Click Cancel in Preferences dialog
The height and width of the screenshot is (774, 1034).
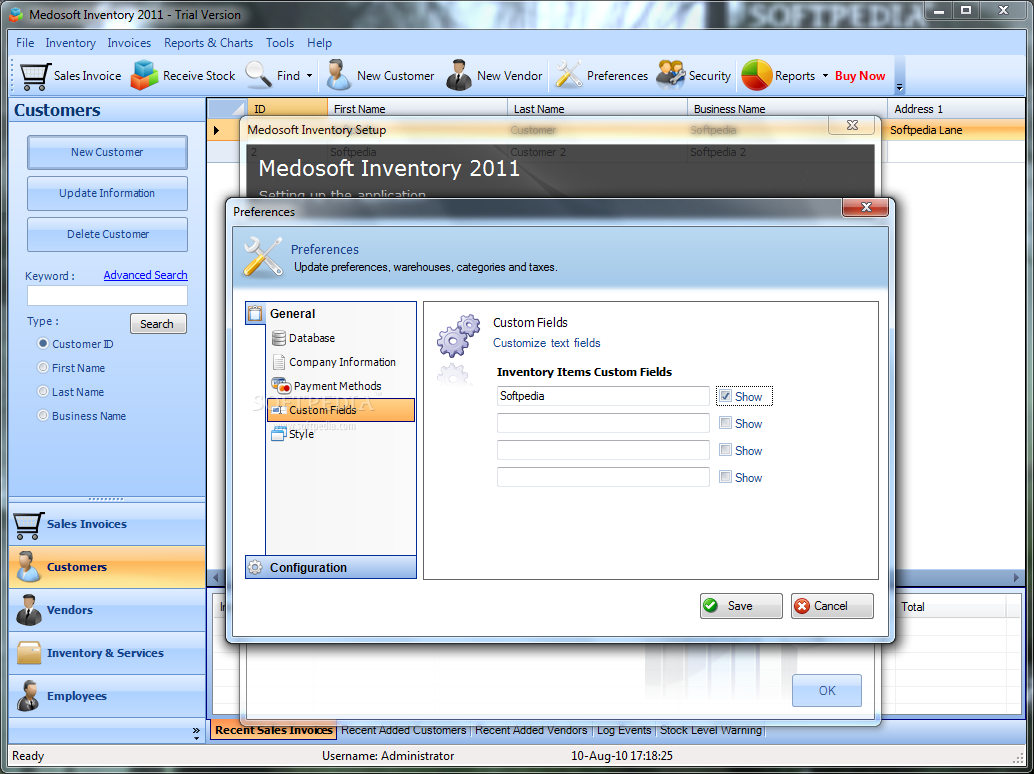click(832, 606)
